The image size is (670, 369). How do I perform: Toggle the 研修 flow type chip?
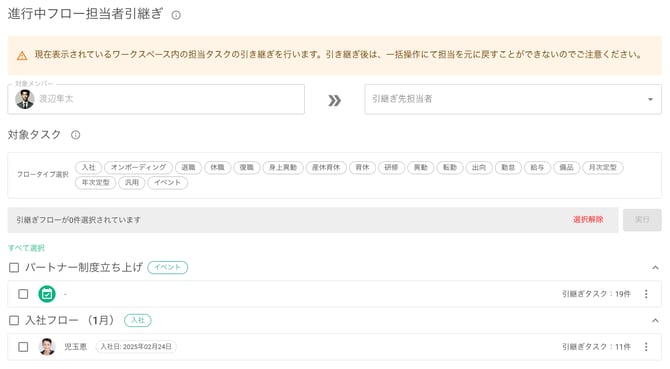coord(391,167)
